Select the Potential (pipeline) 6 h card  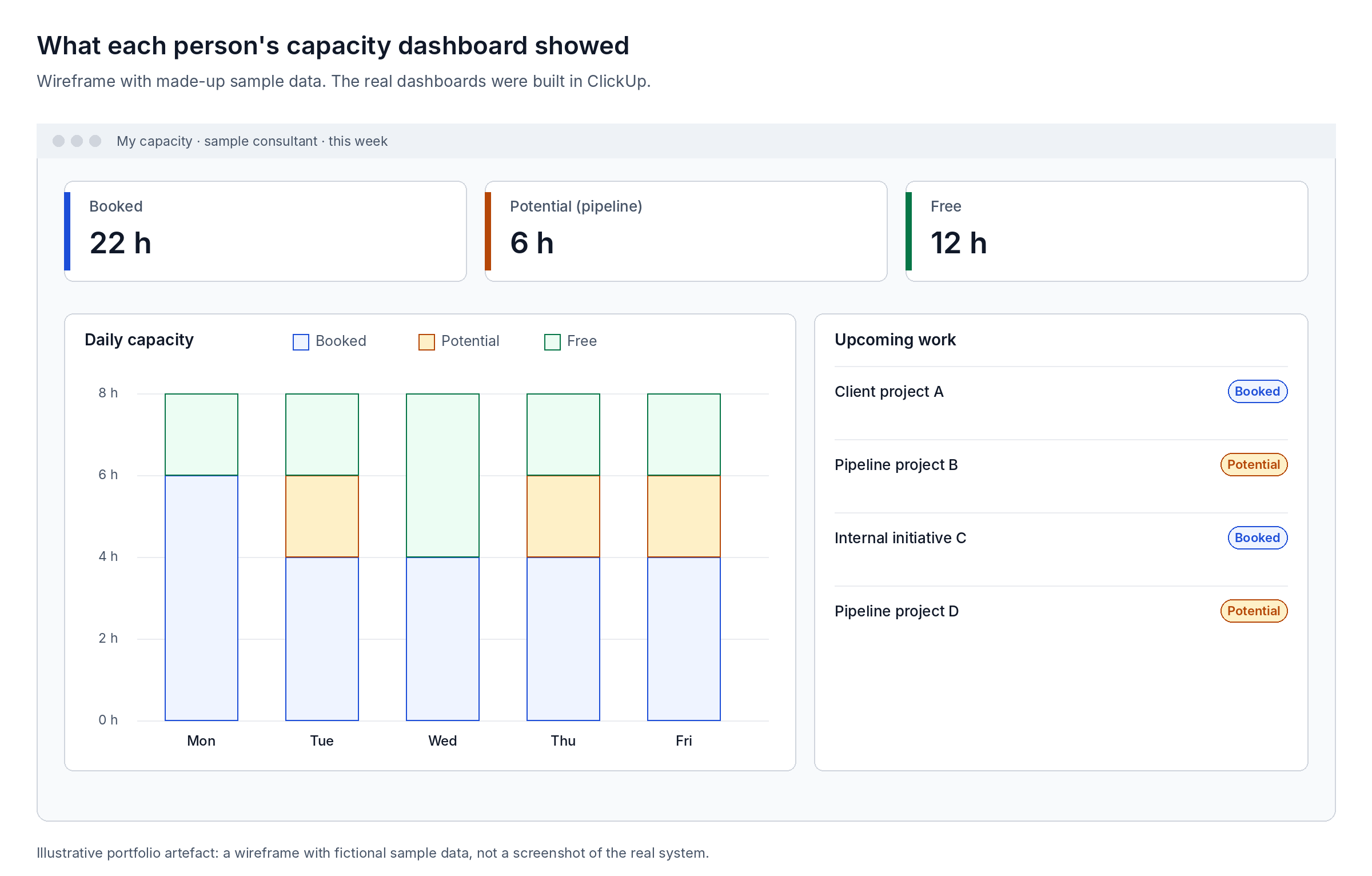tap(686, 231)
